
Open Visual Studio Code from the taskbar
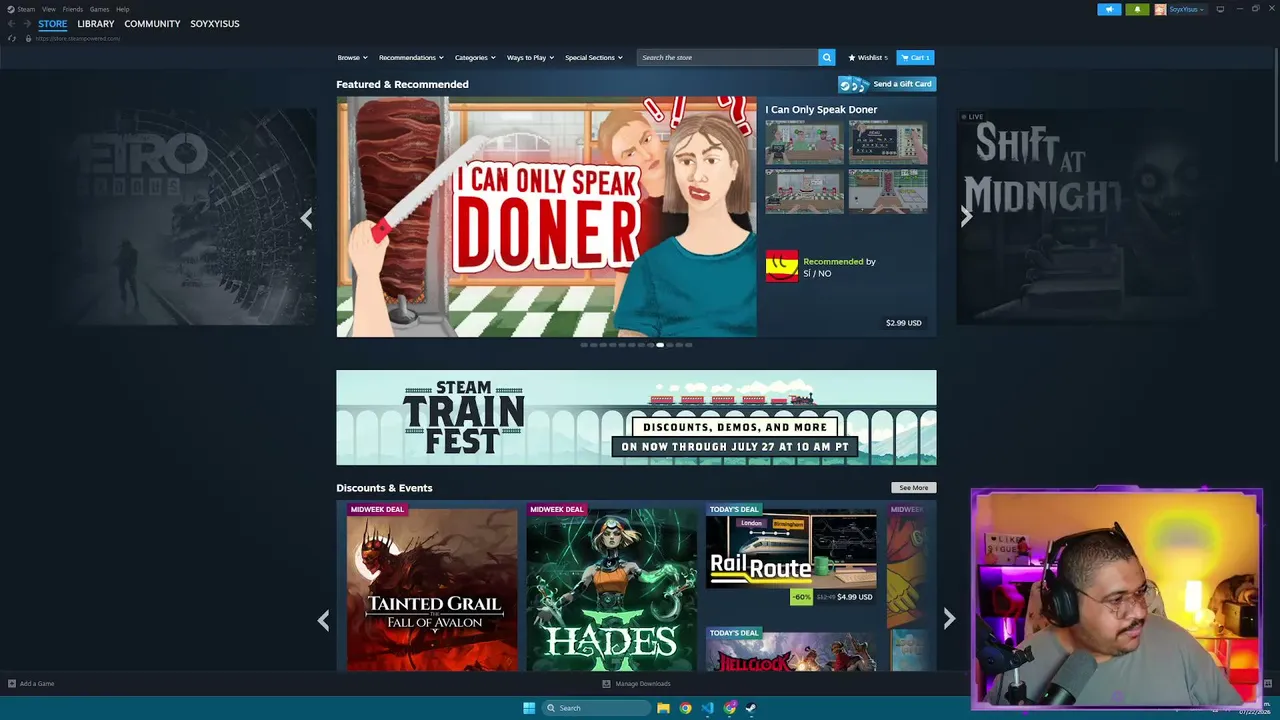(708, 708)
